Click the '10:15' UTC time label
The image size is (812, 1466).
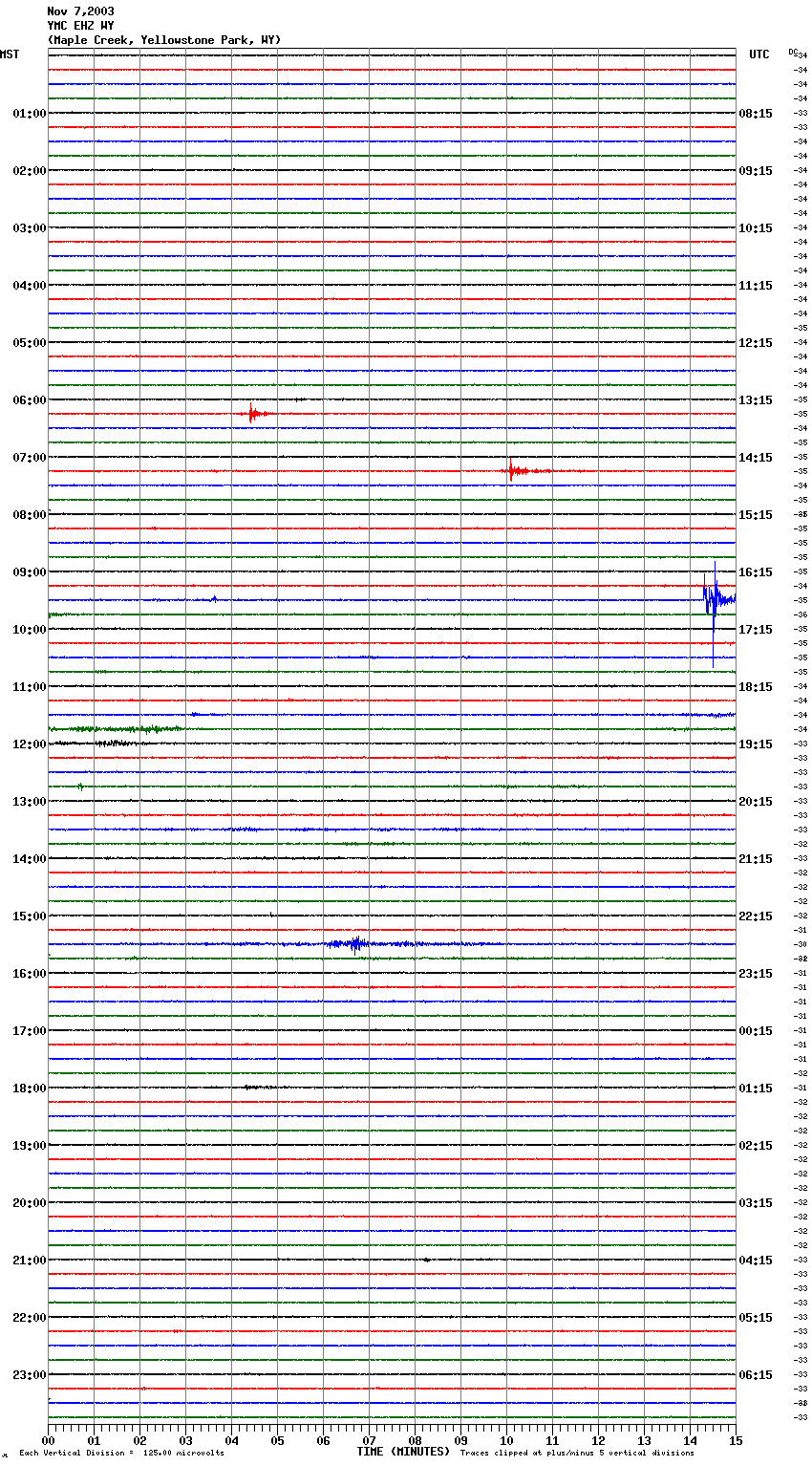[x=756, y=228]
